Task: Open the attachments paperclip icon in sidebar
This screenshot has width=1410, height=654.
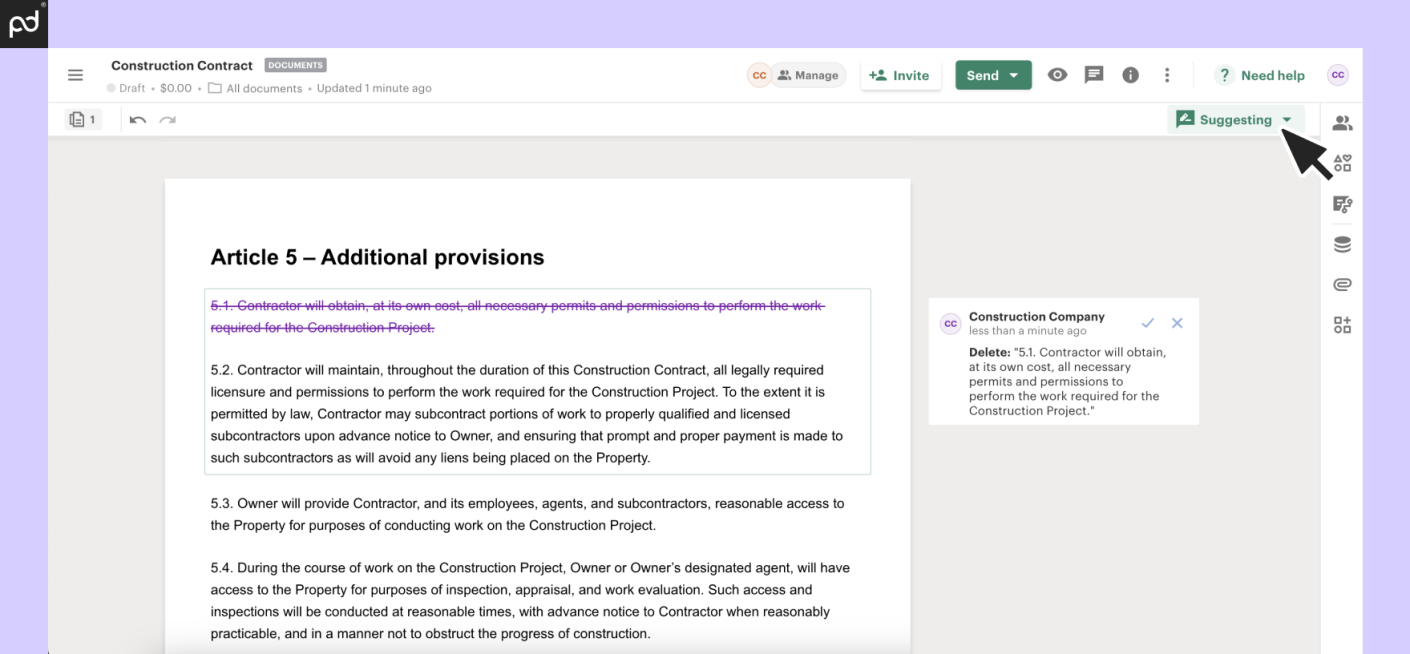Action: tap(1342, 285)
